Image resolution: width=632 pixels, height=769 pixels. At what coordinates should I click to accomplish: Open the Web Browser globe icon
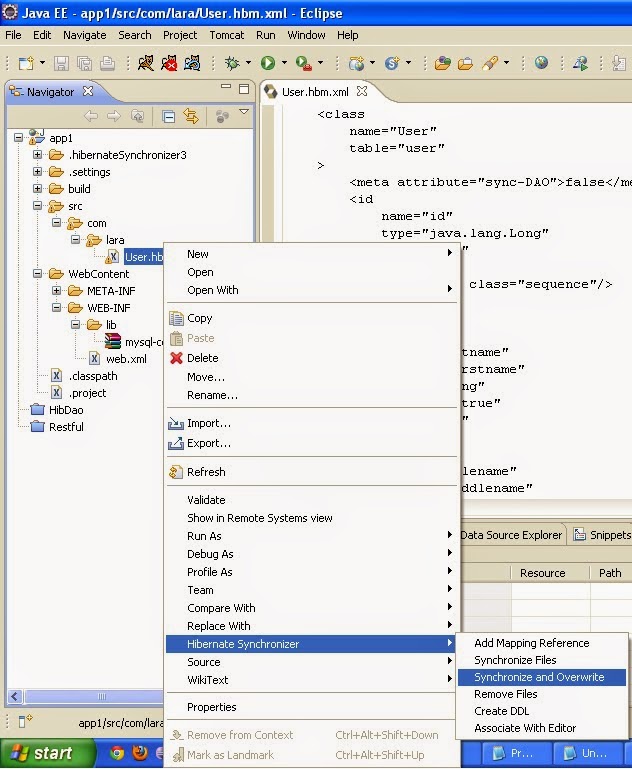541,63
